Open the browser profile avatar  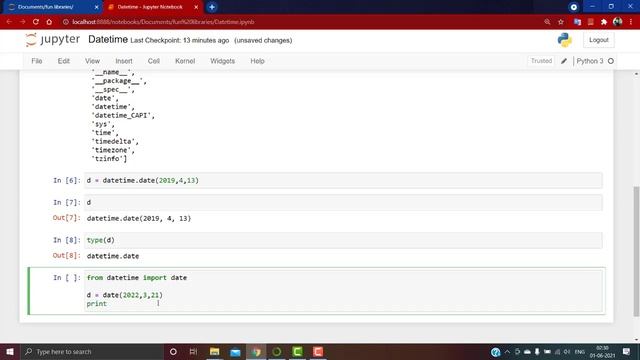(x=618, y=22)
